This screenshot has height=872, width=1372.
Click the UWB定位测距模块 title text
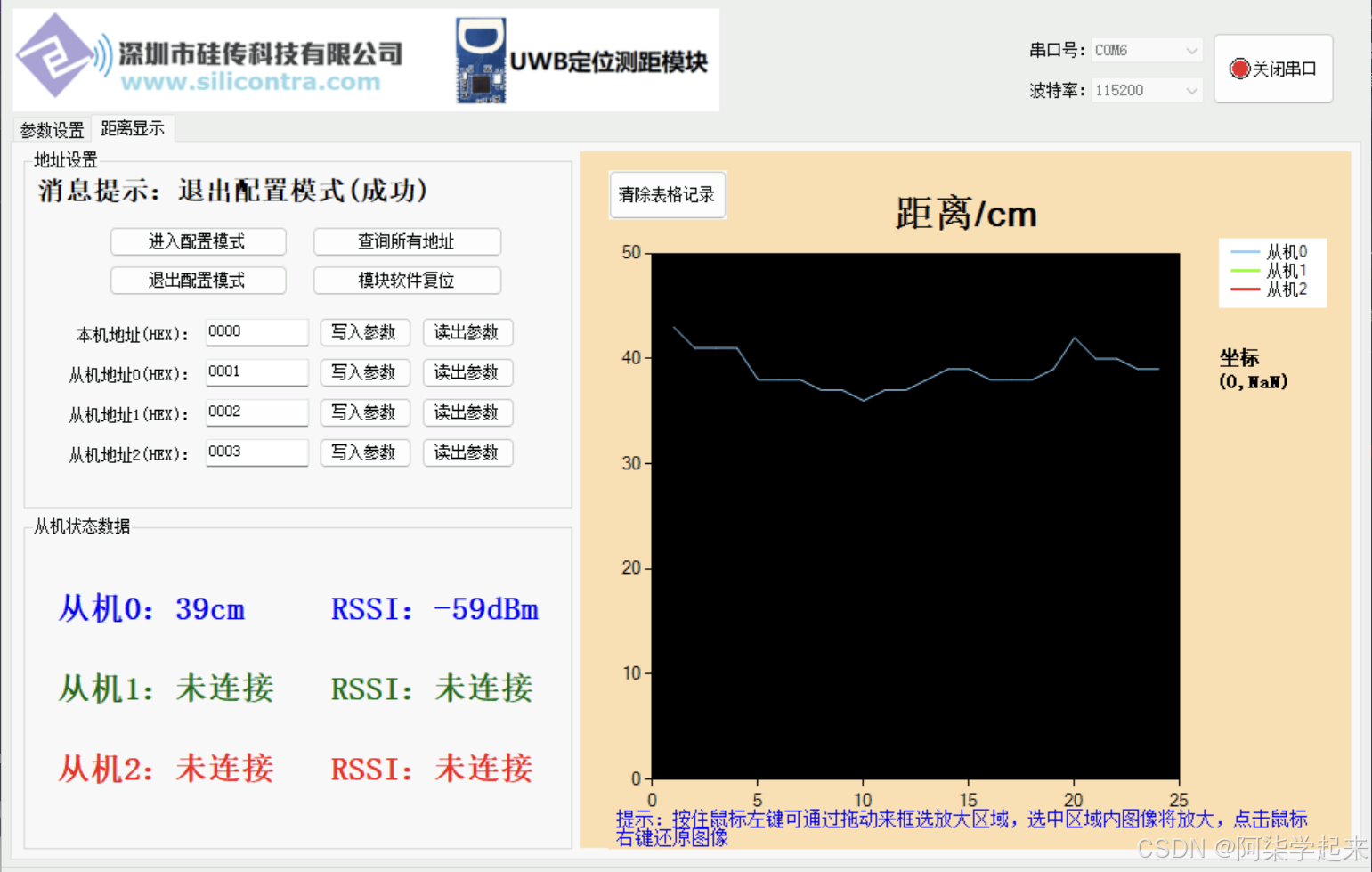click(x=609, y=61)
